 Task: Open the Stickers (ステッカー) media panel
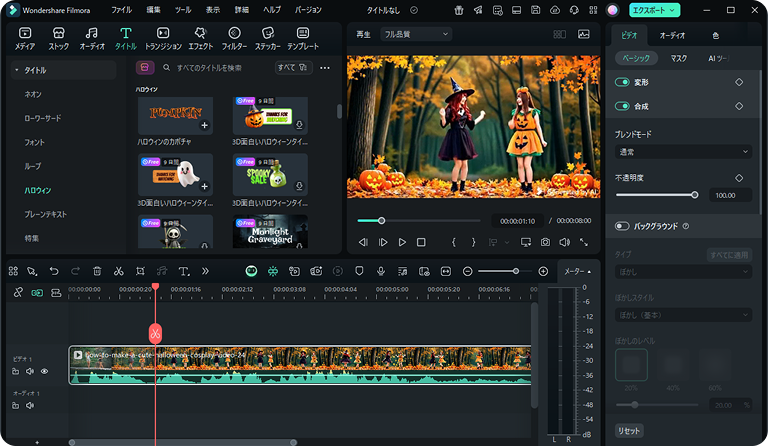266,39
